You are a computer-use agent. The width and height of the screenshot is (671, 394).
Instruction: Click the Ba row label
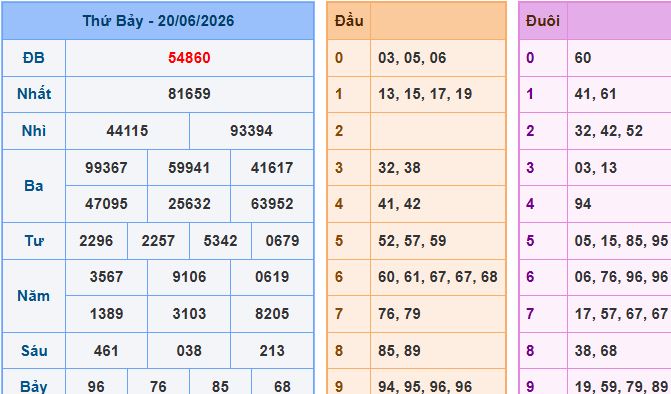click(34, 186)
